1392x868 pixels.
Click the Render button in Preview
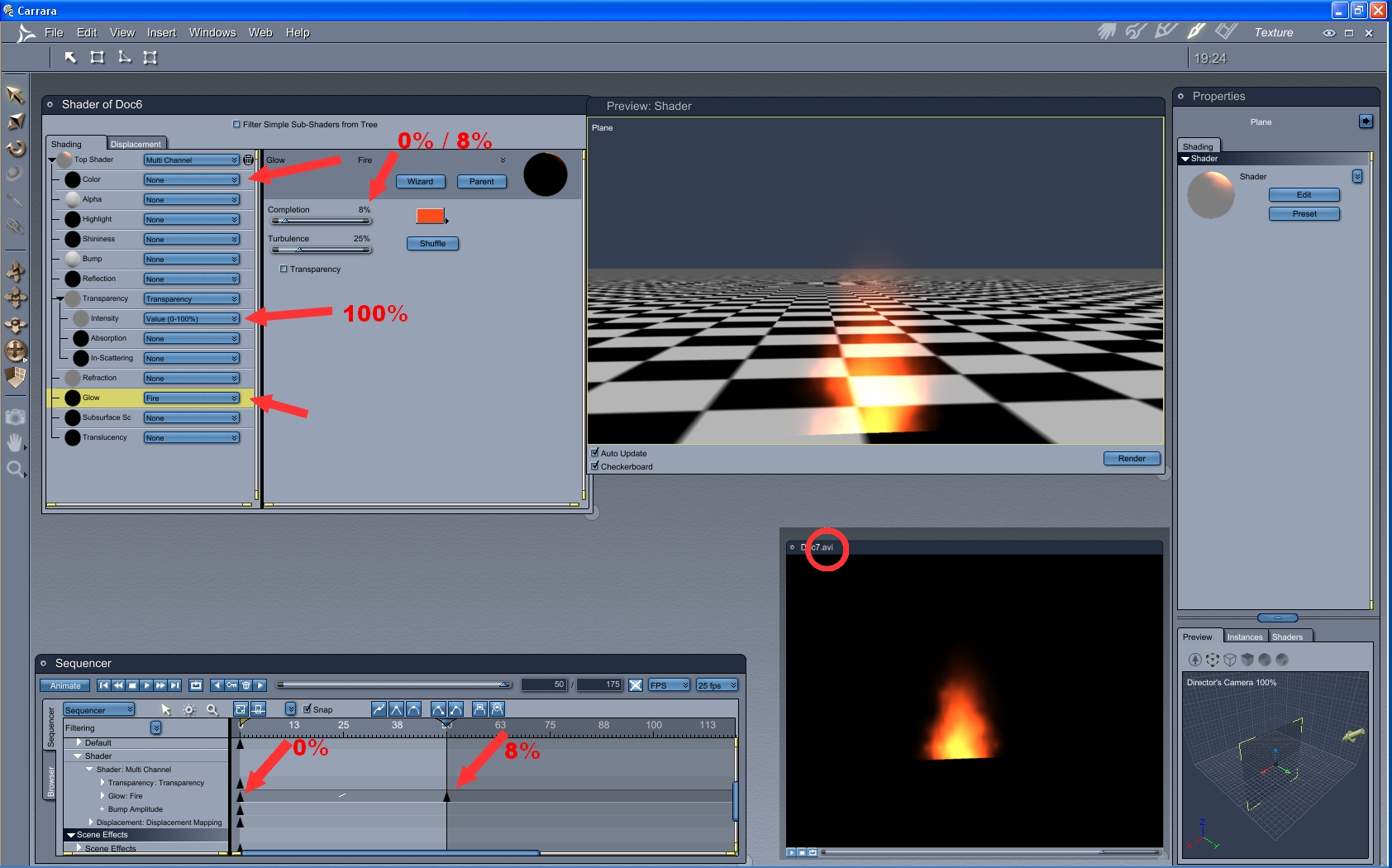tap(1132, 459)
